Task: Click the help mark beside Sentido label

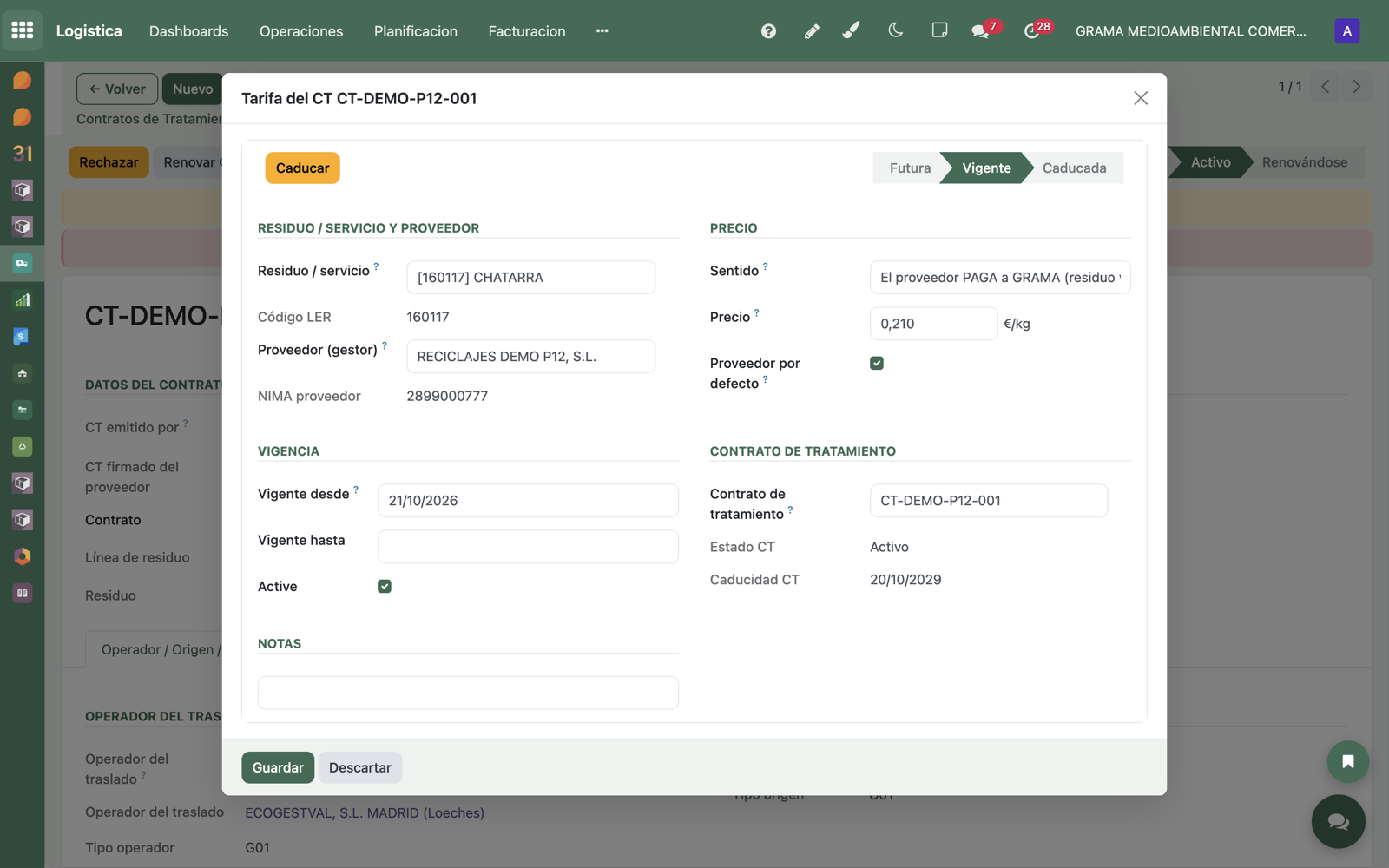Action: click(x=765, y=266)
